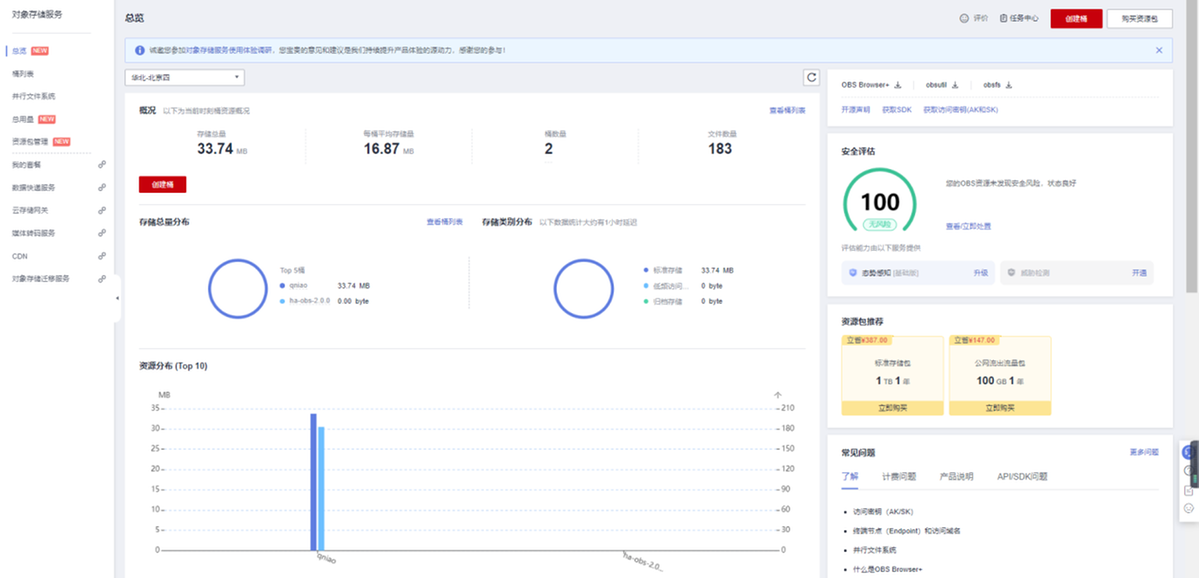Screen dimensions: 1199x578
Task: Click the blue assistant icon on the floating toolbar
Action: 1189,452
